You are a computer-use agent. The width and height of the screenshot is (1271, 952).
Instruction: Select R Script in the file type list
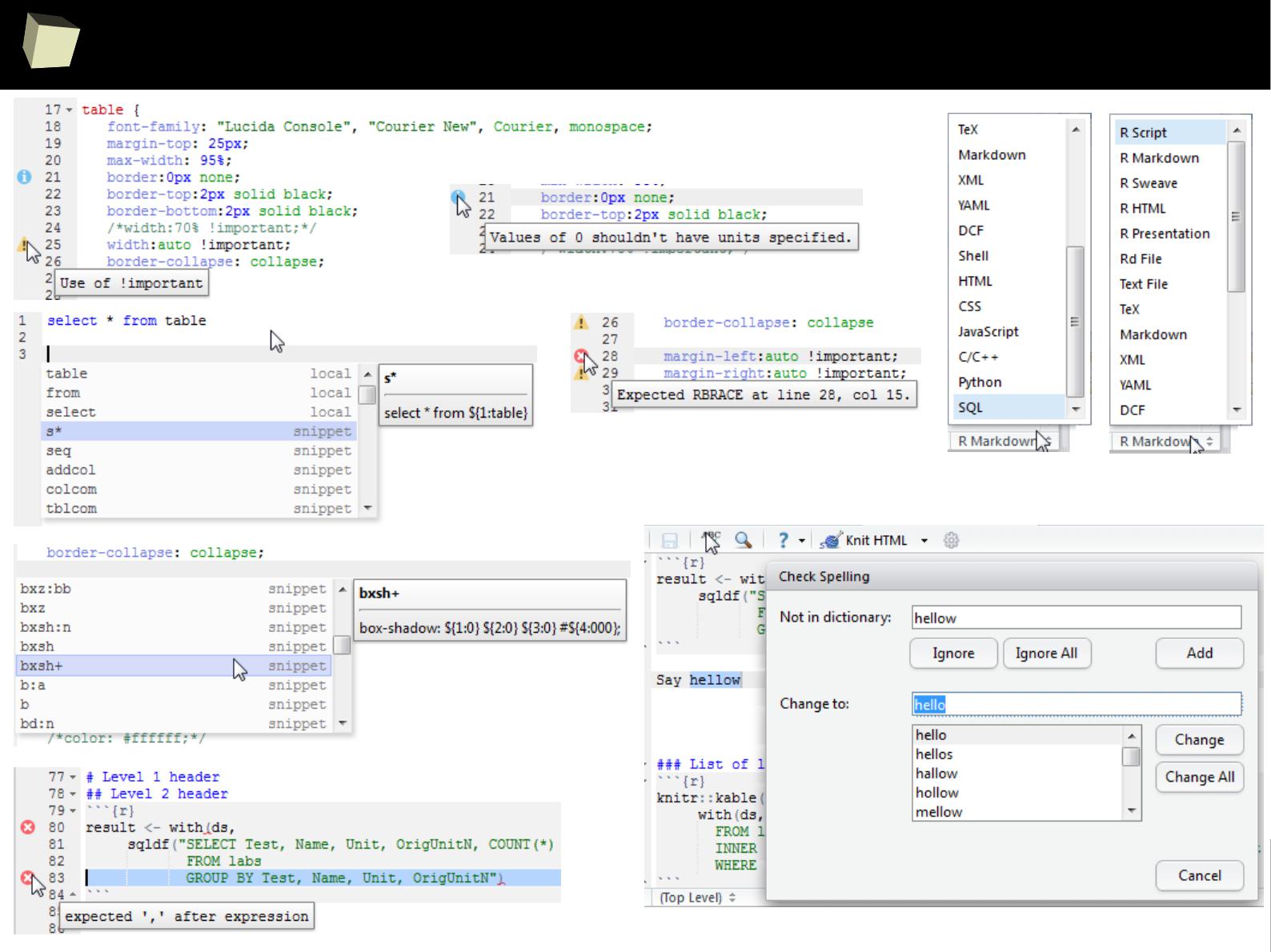point(1169,133)
